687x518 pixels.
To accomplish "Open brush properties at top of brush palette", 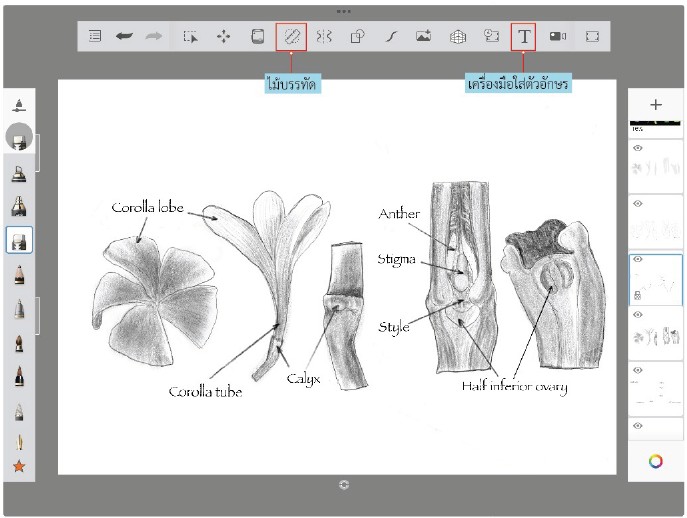I will point(19,106).
